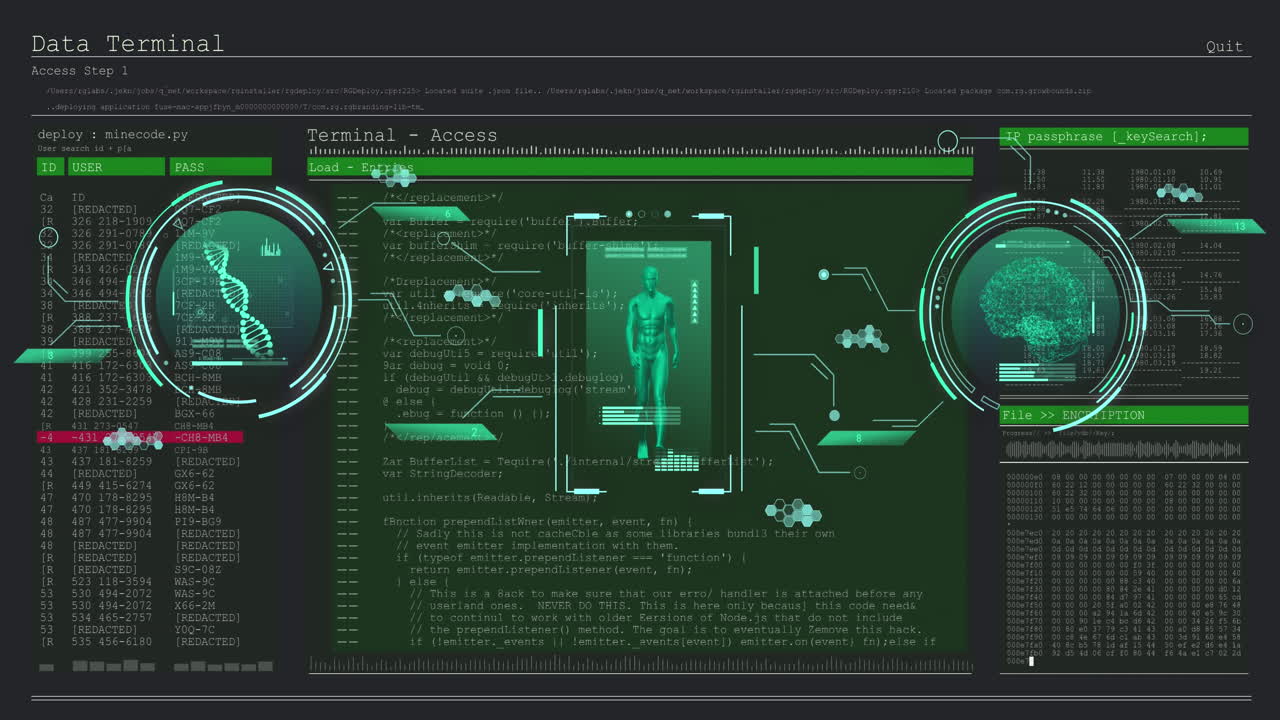Viewport: 1280px width, 720px height.
Task: Toggle circle node left of IP passphrase
Action: coord(948,141)
